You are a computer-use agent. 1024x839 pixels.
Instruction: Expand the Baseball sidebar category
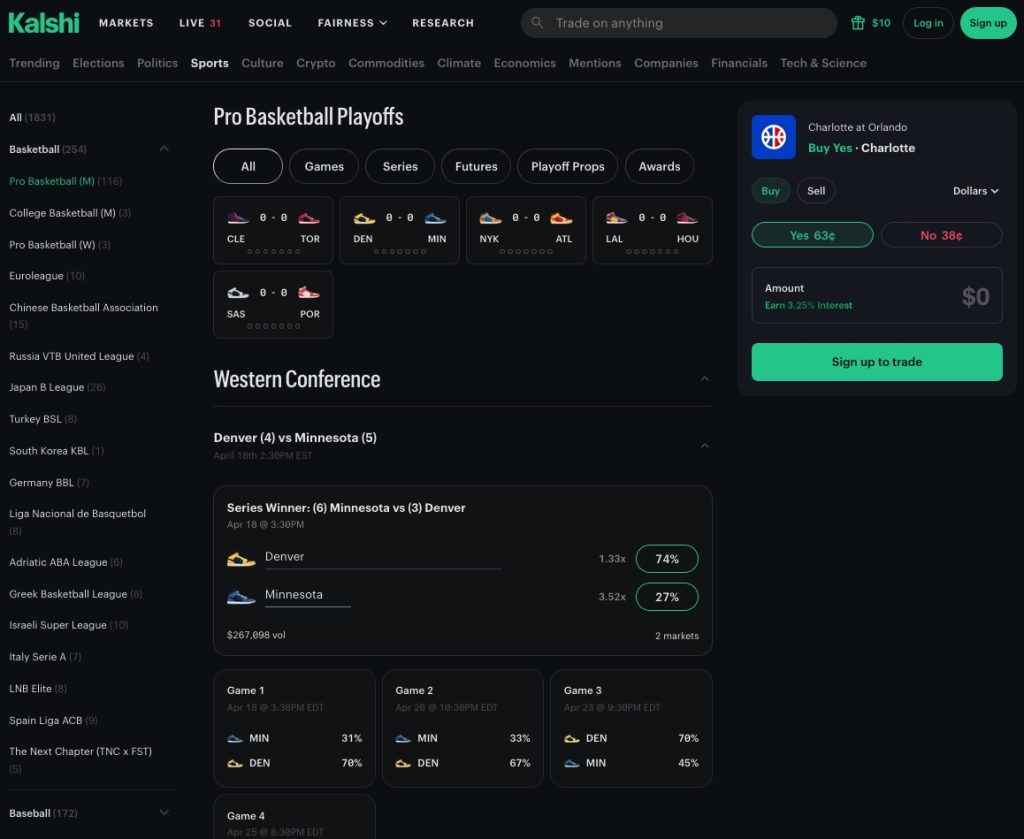pyautogui.click(x=164, y=813)
